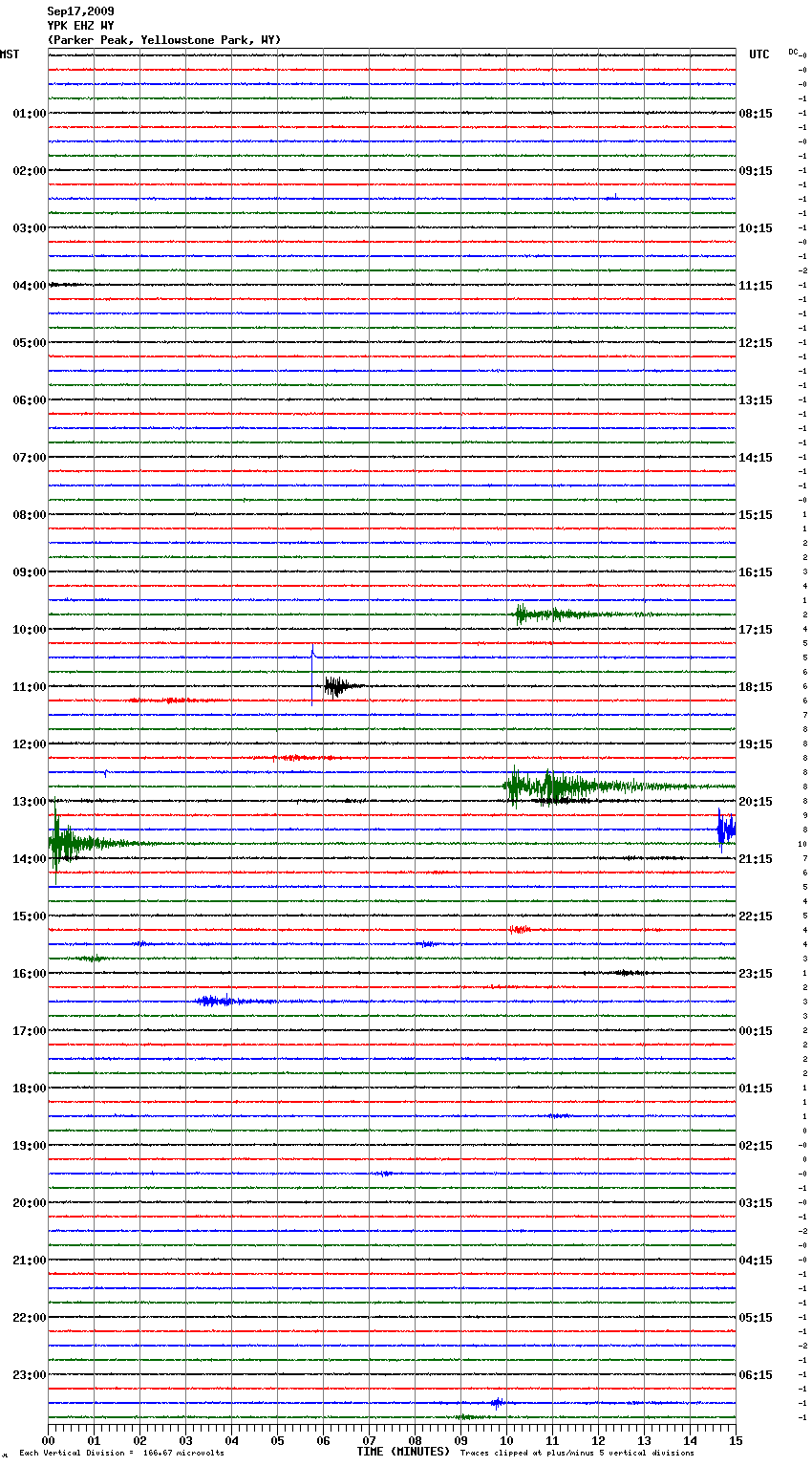The image size is (812, 1466).
Task: Click the 06:15 UTC time label
Action: coord(756,1375)
